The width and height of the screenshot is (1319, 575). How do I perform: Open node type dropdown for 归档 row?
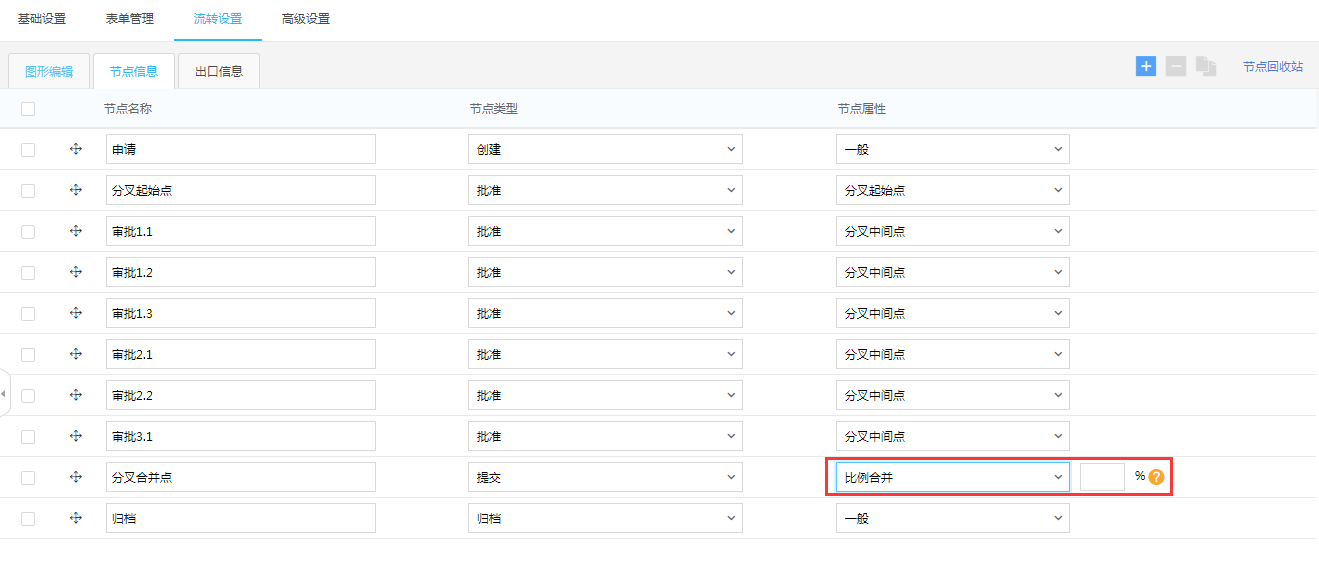(605, 518)
